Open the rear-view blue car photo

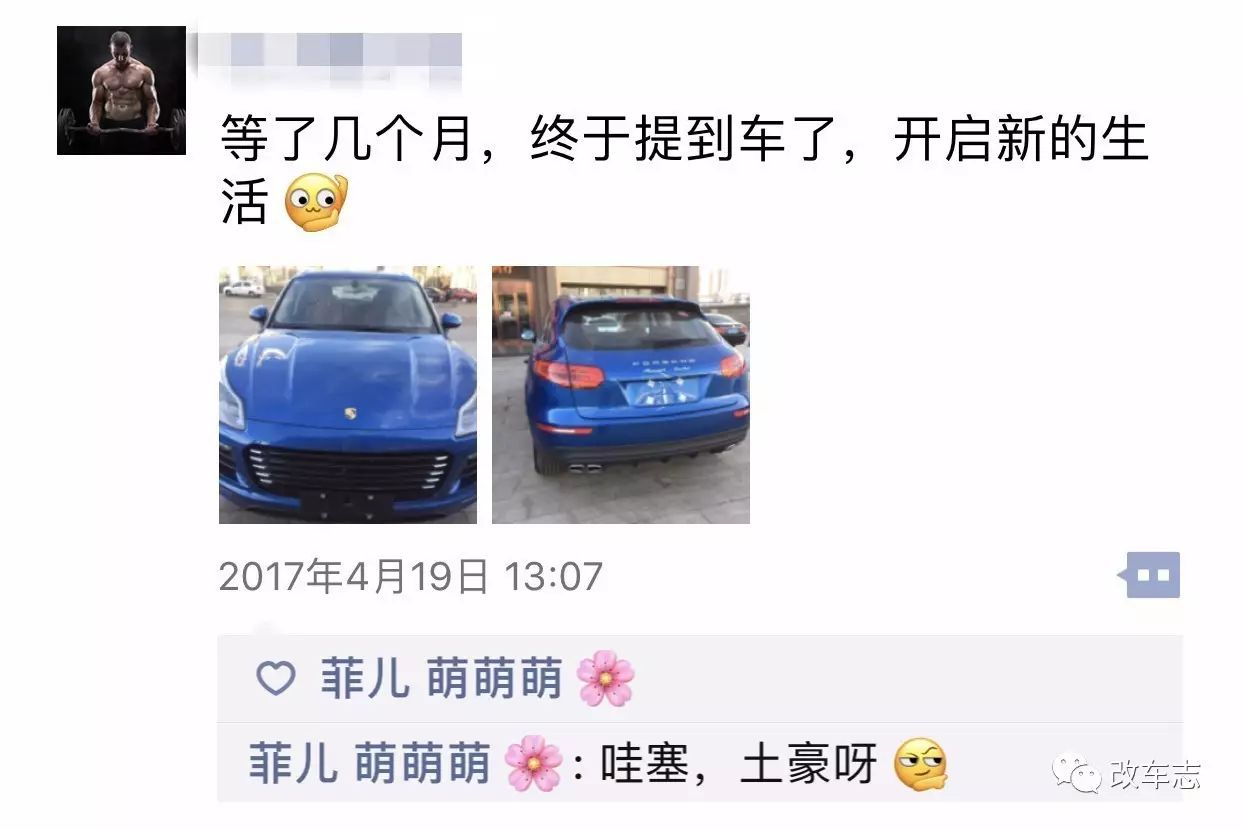pos(621,394)
